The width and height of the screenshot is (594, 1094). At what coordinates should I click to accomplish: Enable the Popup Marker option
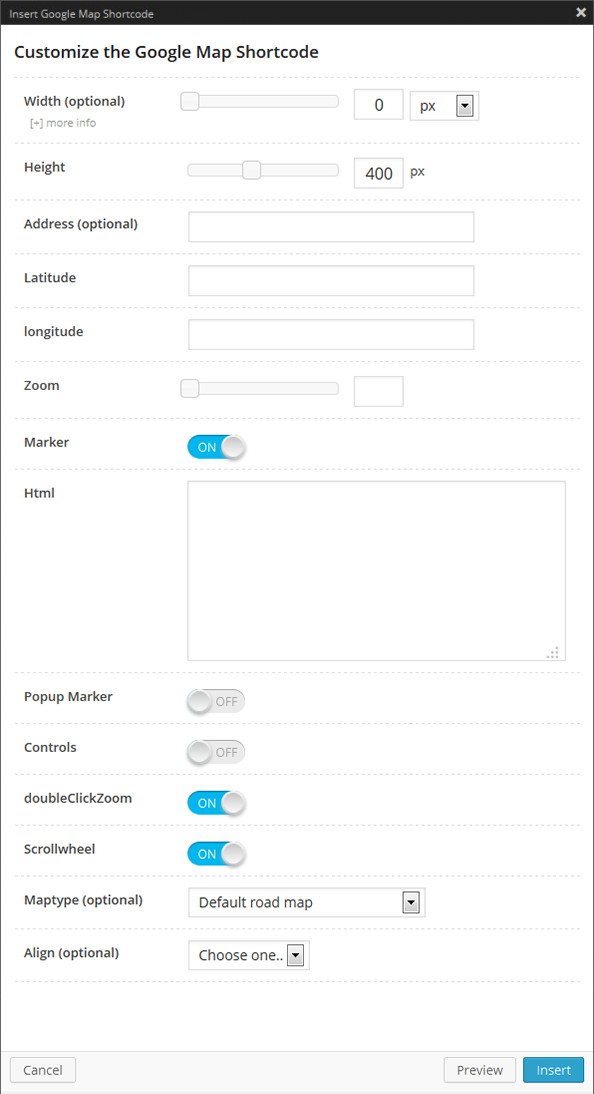(216, 701)
